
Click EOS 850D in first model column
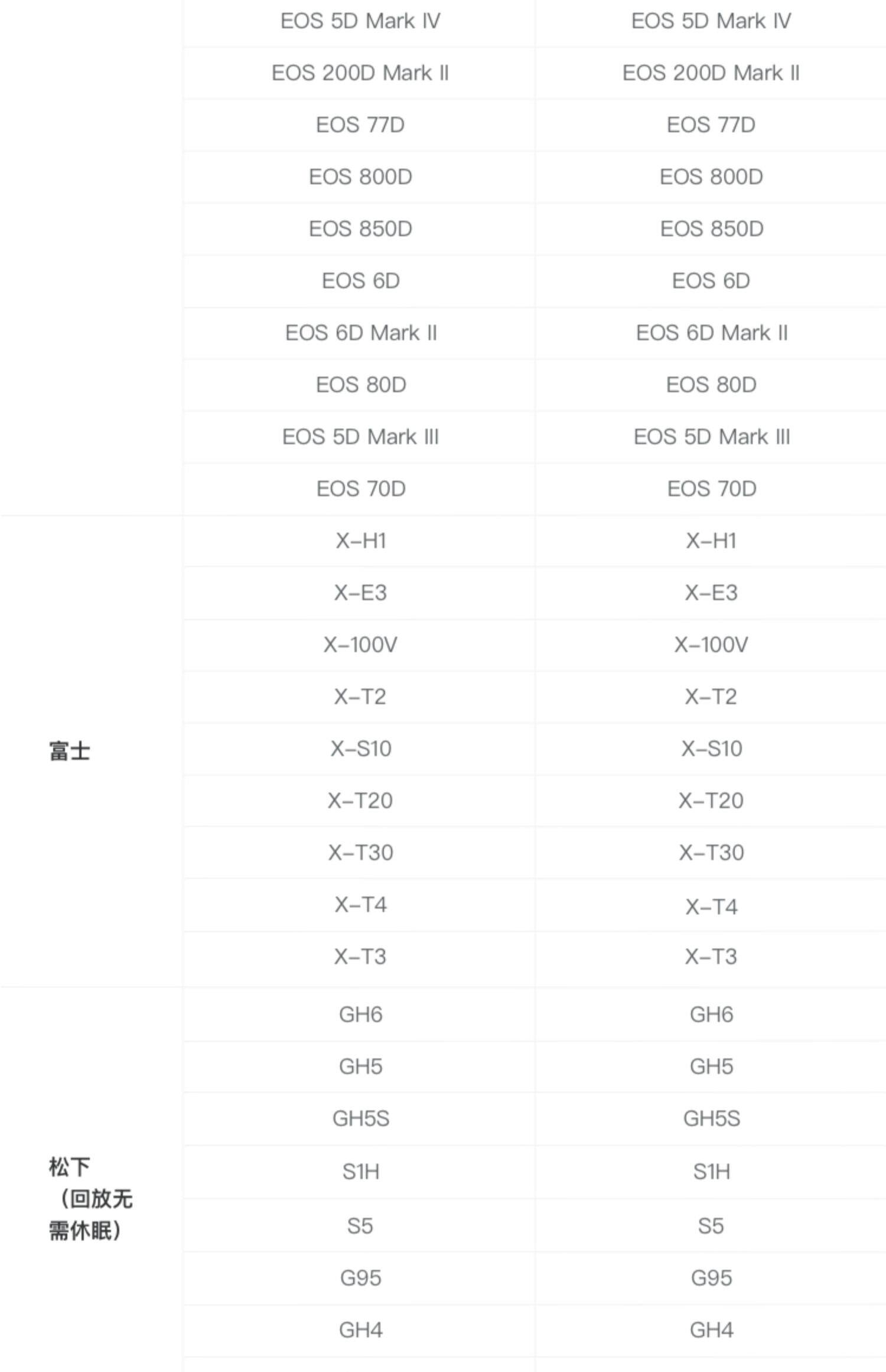point(360,229)
